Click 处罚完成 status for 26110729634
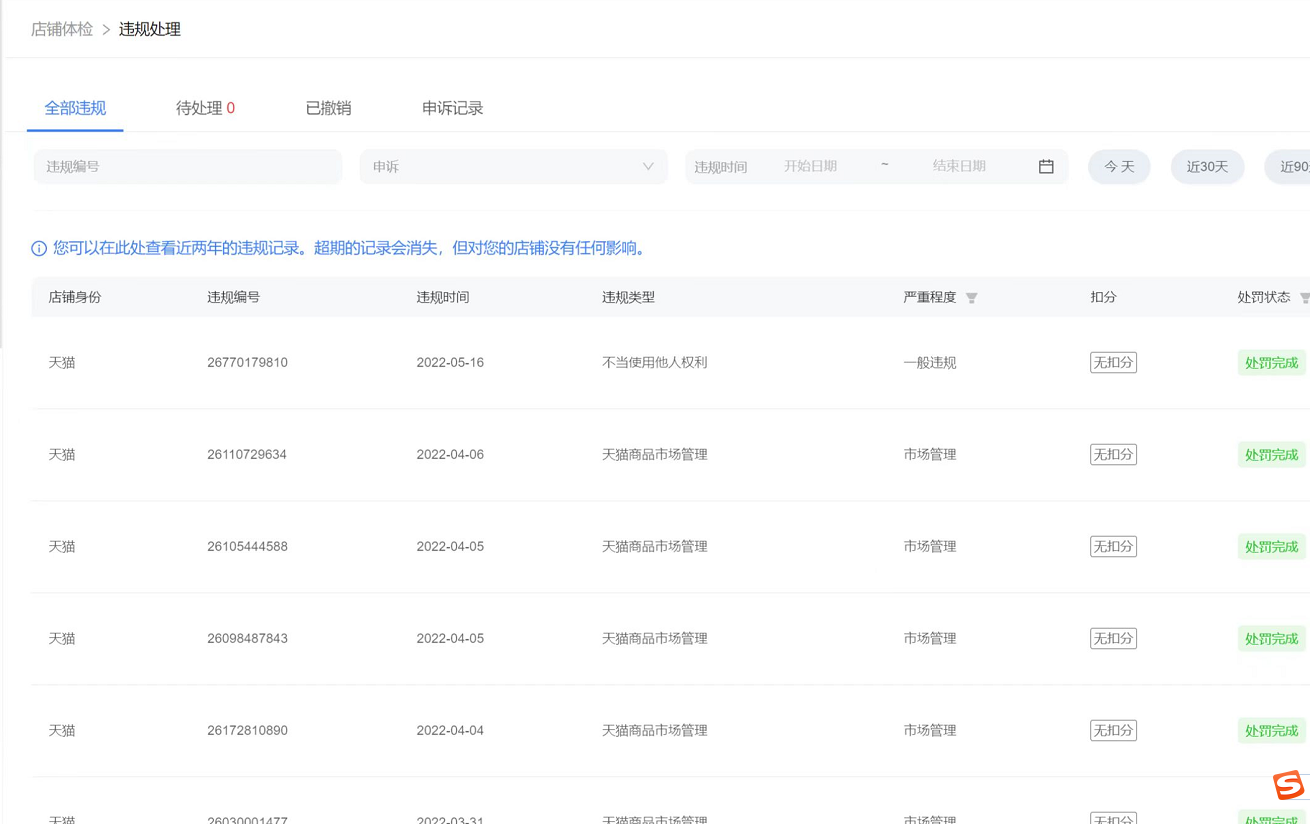Screen dimensions: 1310x824 click(1271, 455)
